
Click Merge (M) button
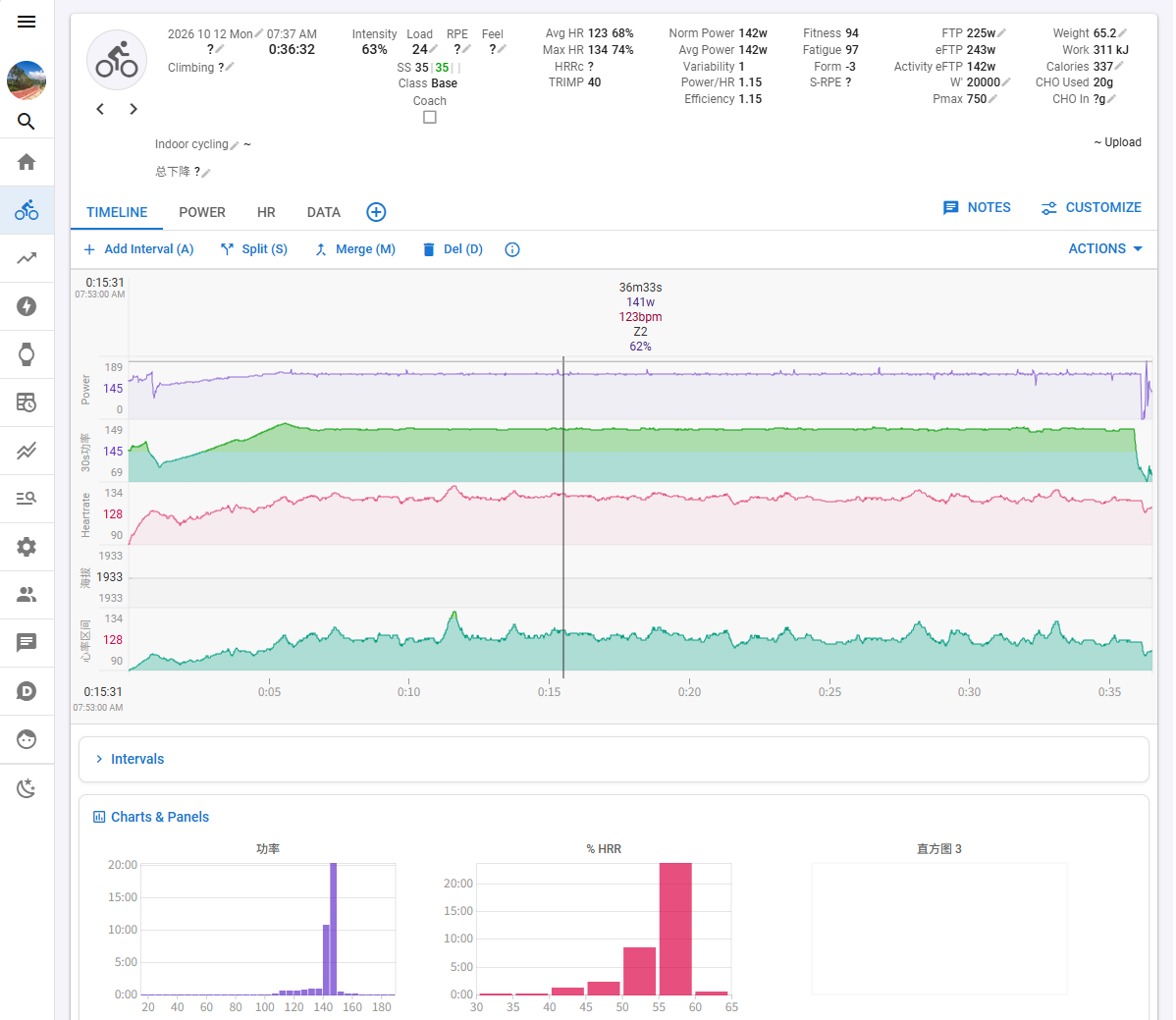pyautogui.click(x=355, y=249)
